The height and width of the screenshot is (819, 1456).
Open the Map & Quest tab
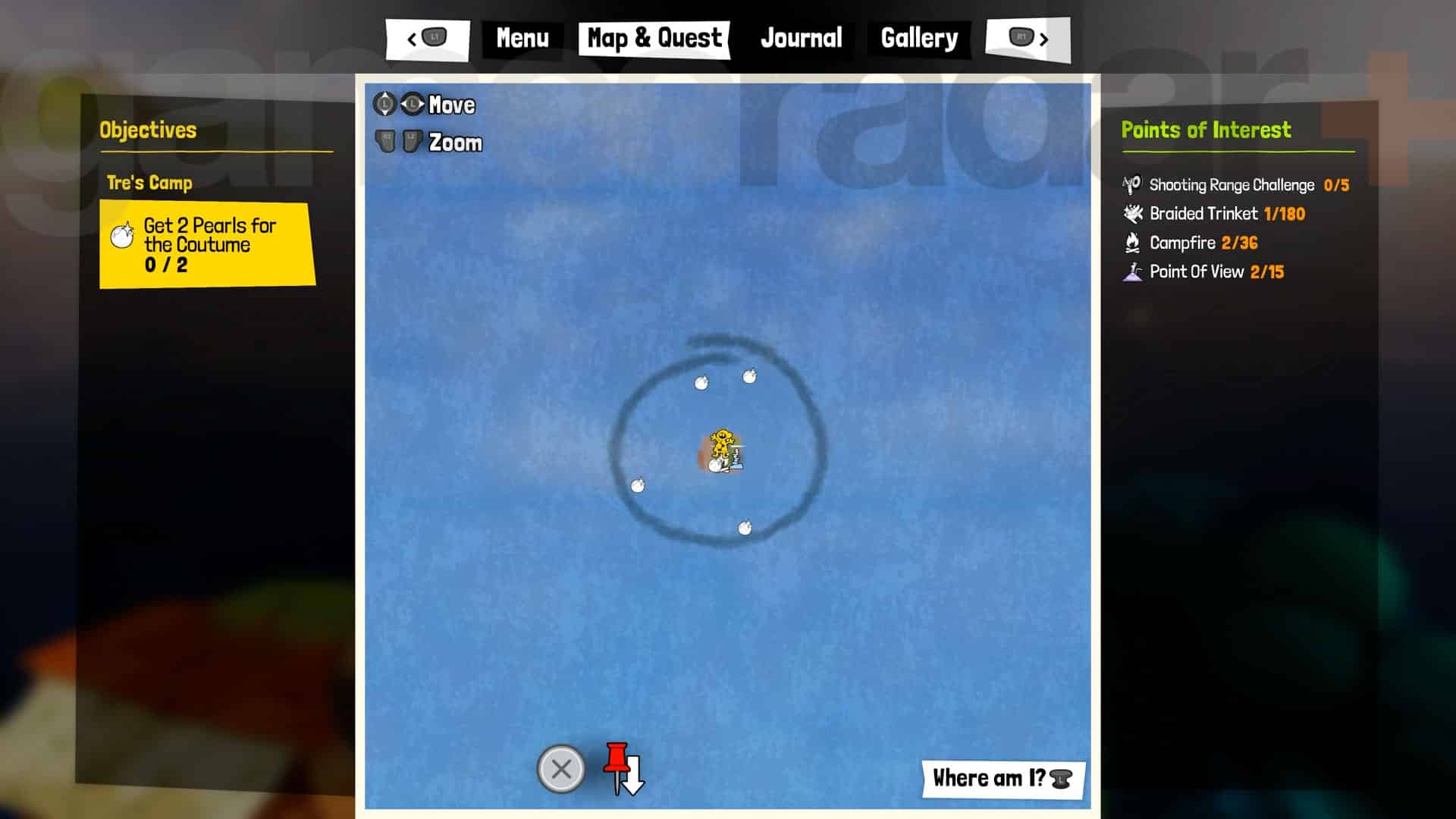[x=655, y=38]
